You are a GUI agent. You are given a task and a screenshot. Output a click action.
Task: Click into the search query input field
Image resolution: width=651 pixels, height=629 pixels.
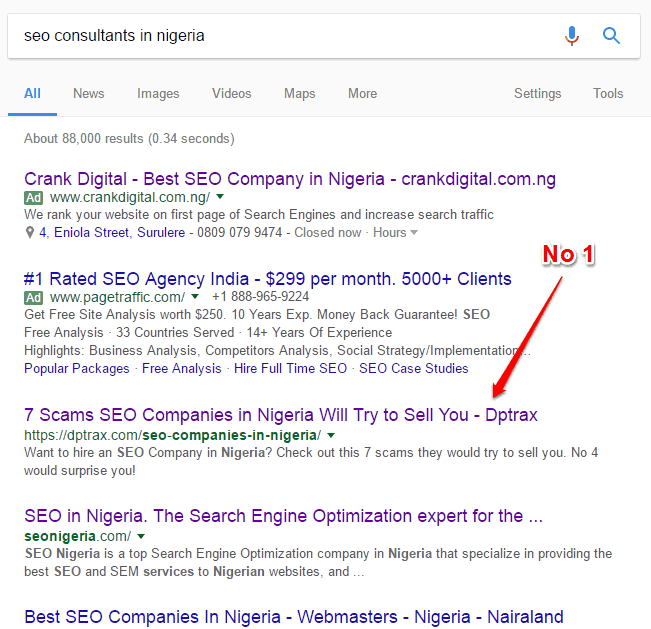(x=286, y=36)
